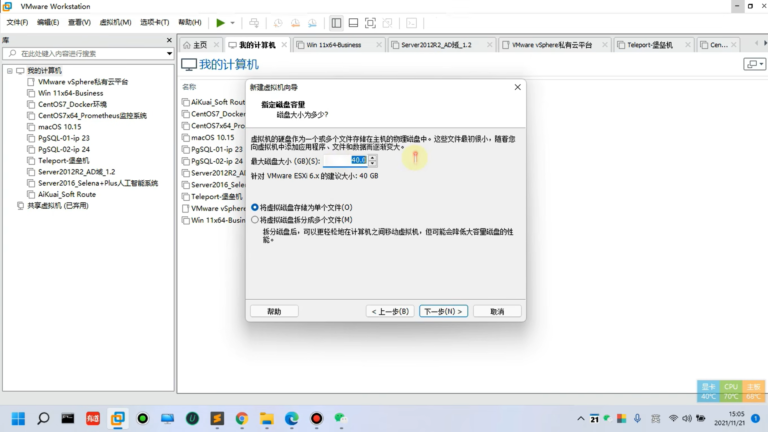Toggle the show library panel toolbar icon
The width and height of the screenshot is (768, 432).
pos(336,23)
